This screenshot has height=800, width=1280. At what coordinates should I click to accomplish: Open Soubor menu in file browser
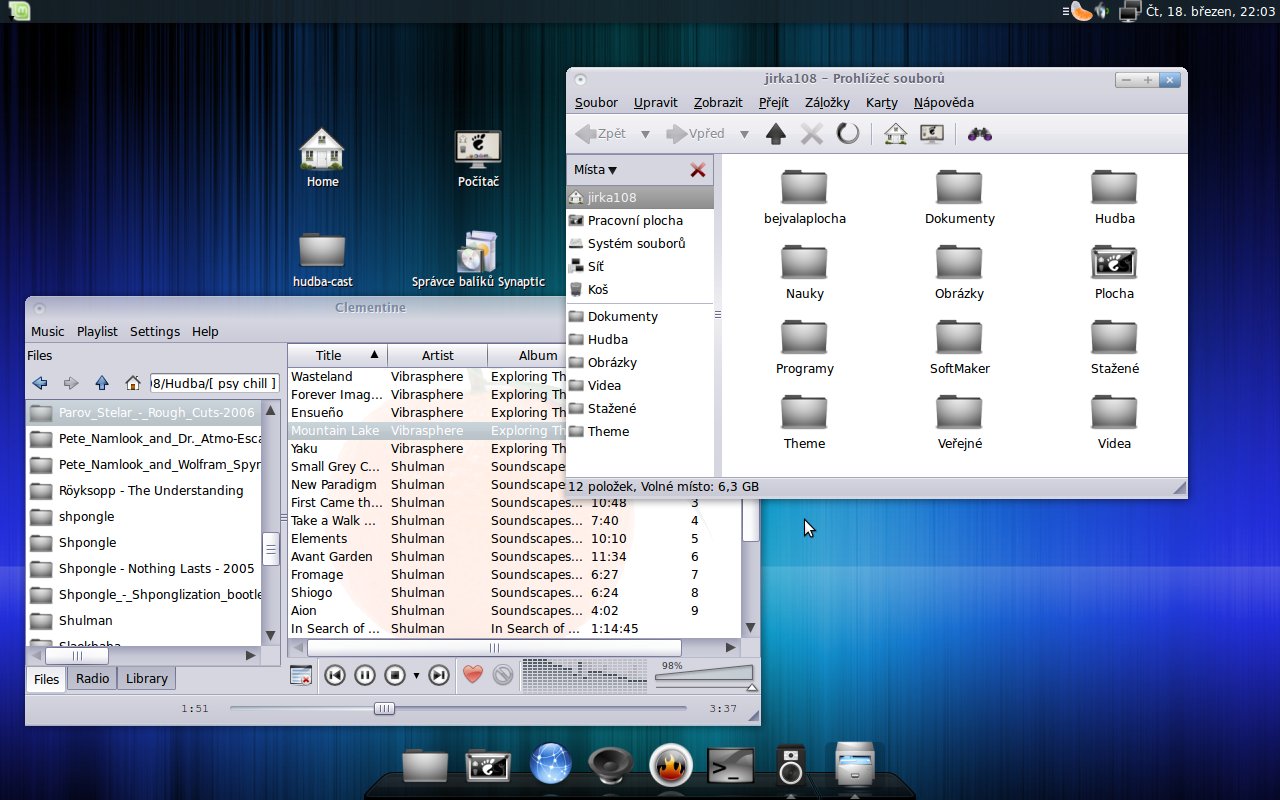click(x=596, y=102)
